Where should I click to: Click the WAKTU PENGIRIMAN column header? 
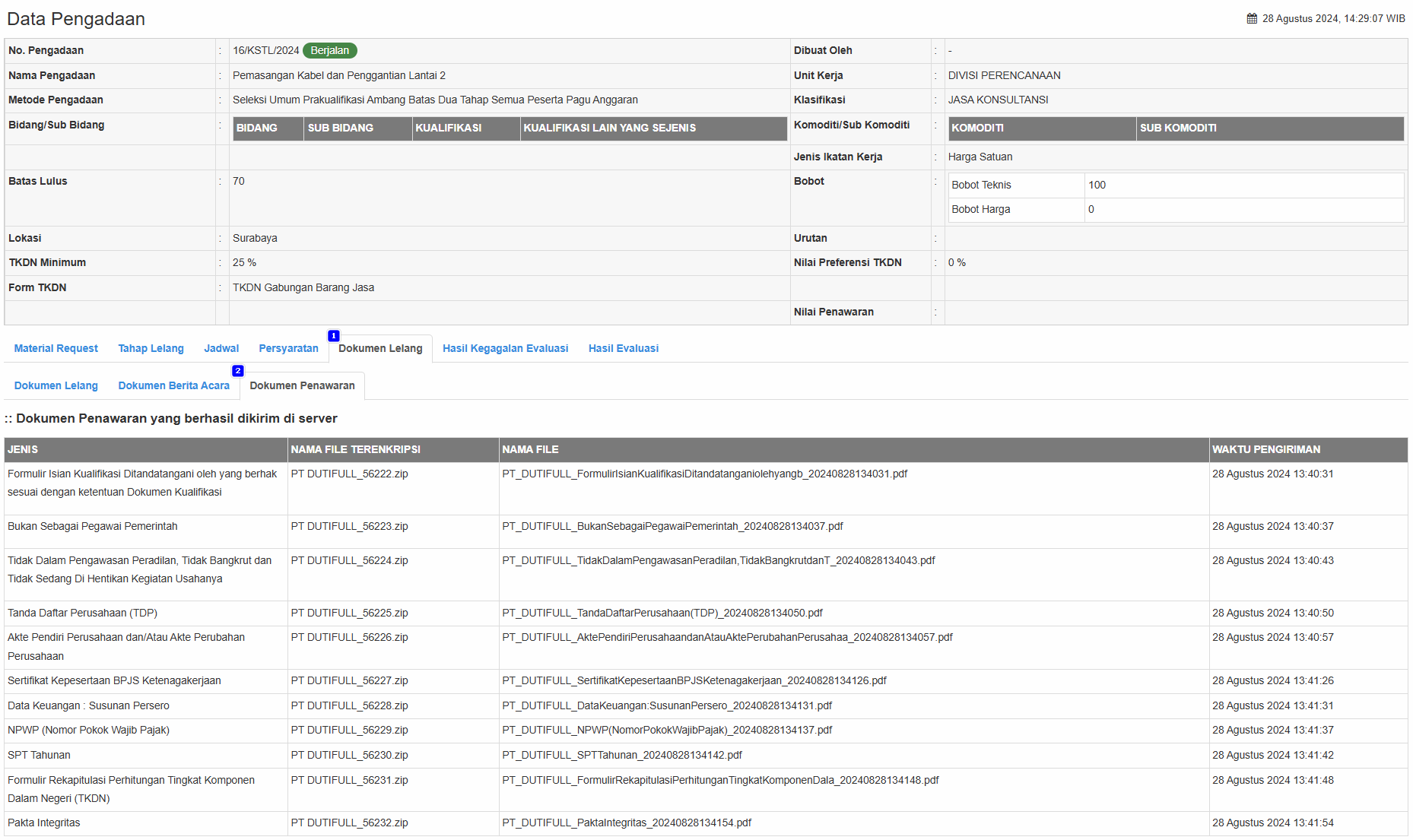point(1265,450)
